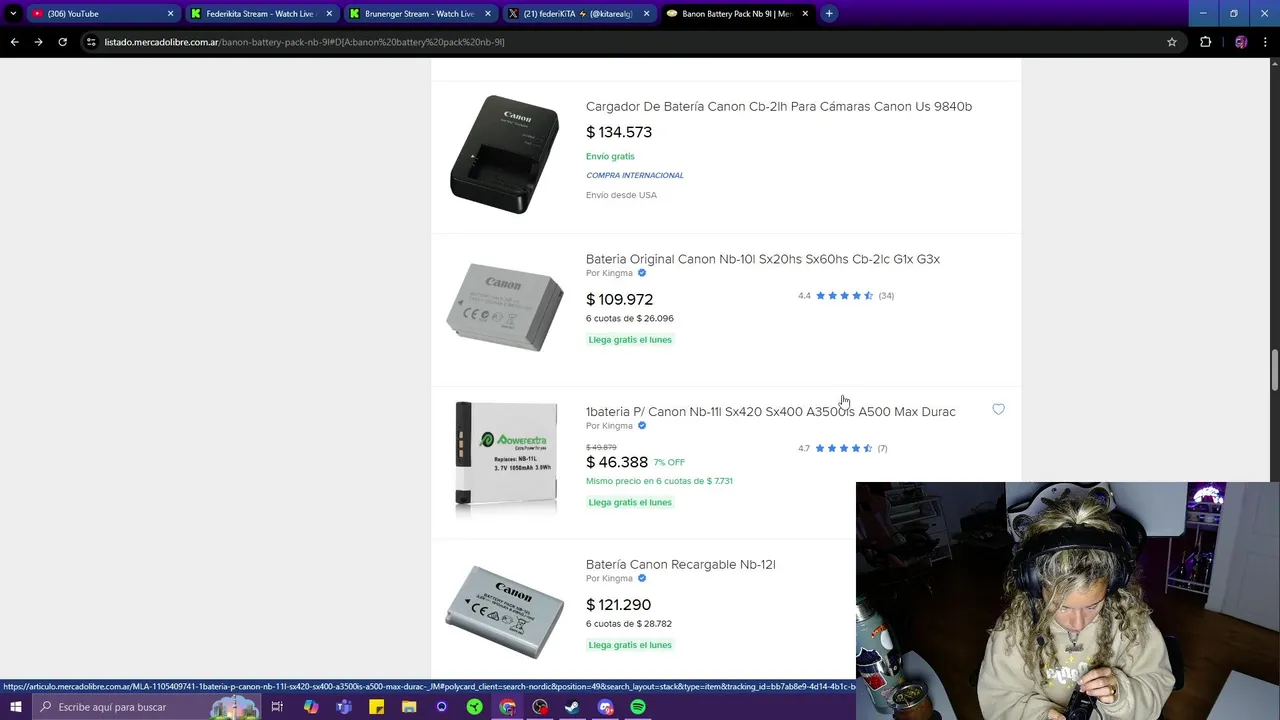Open the tab search dropdown arrow
This screenshot has height=720, width=1280.
(x=13, y=13)
